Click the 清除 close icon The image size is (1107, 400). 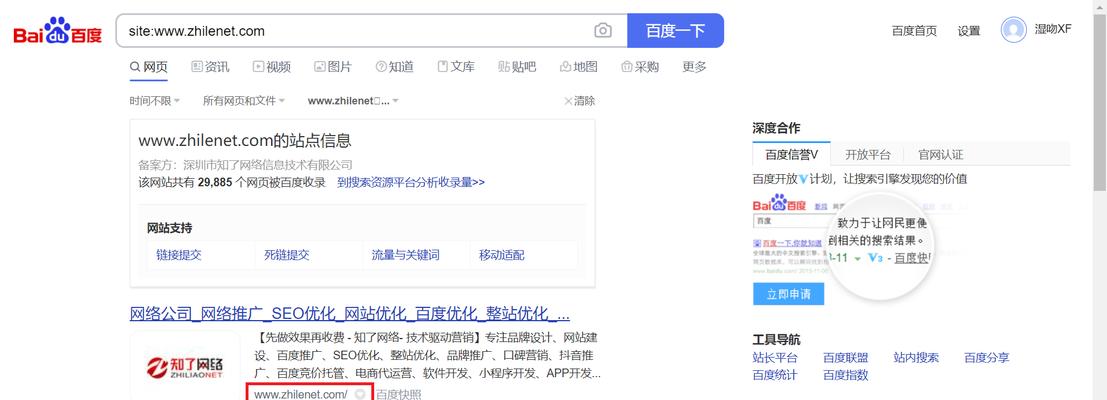coord(568,101)
